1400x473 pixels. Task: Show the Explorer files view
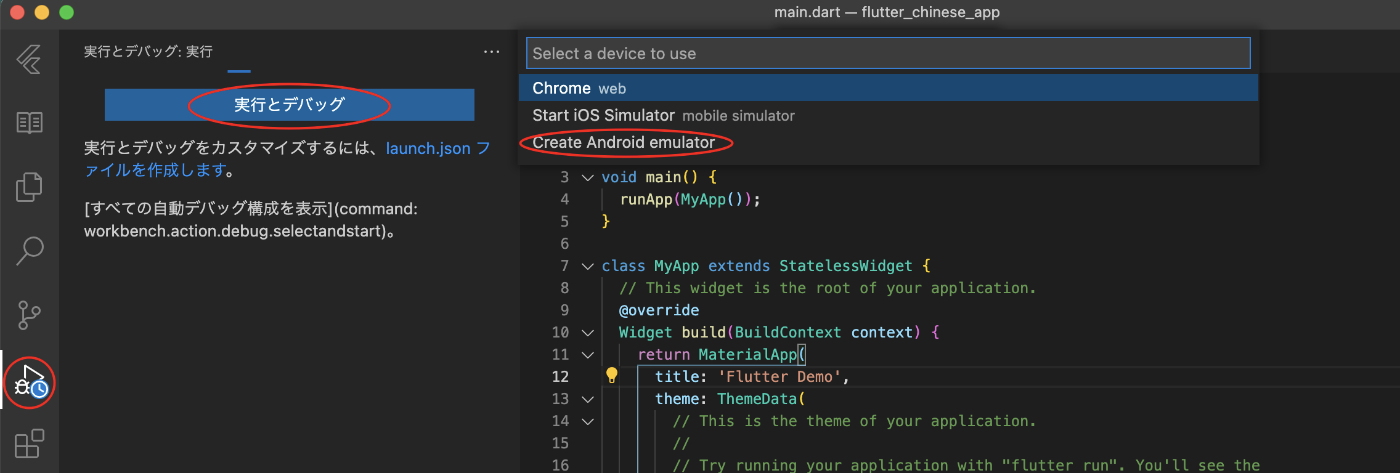pyautogui.click(x=29, y=186)
